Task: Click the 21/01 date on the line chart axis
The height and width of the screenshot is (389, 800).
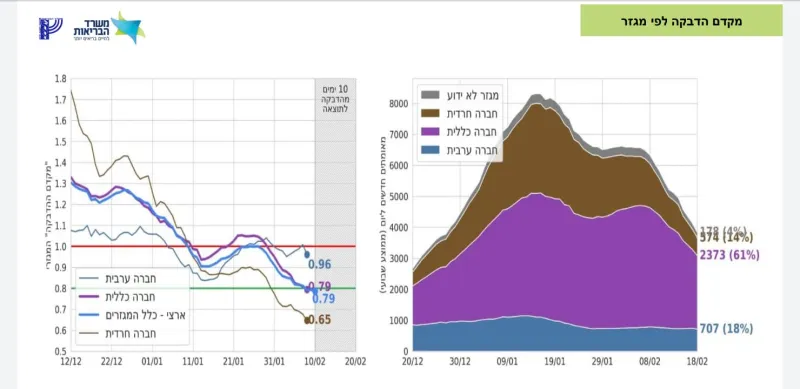Action: pos(234,362)
